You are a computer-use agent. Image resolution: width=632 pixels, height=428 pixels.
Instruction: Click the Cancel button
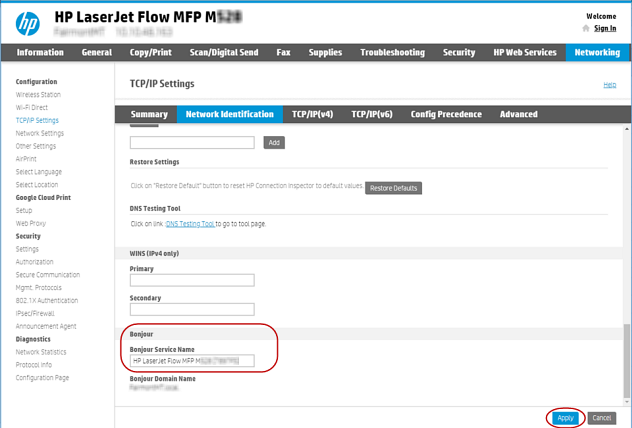pos(602,418)
